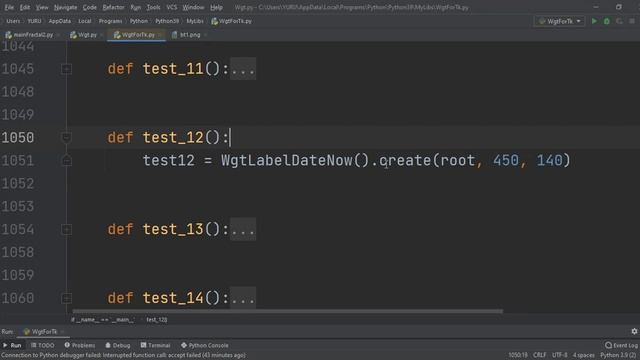Image resolution: width=640 pixels, height=360 pixels.
Task: Select WgtForTk tab in Run panel
Action: point(44,331)
